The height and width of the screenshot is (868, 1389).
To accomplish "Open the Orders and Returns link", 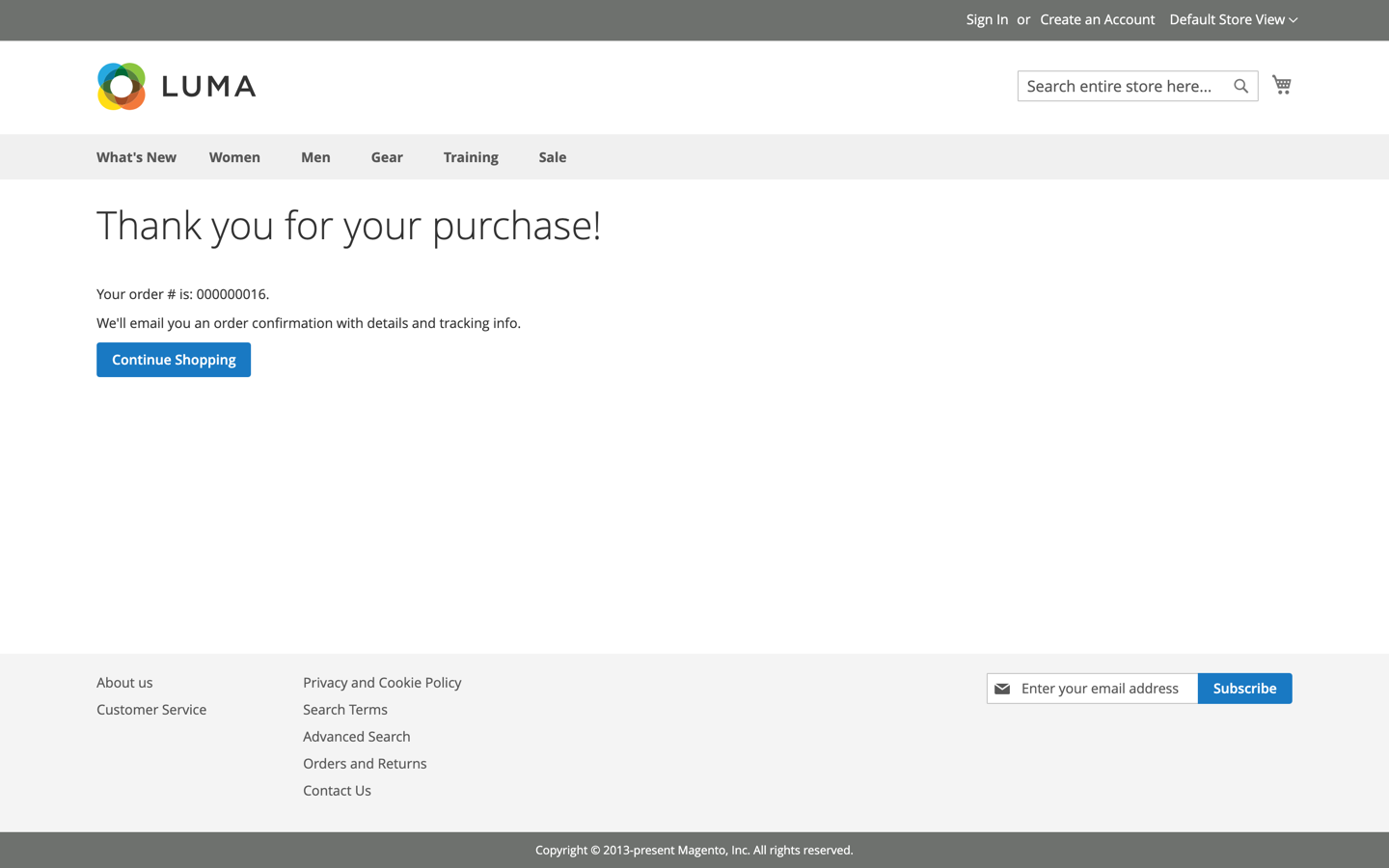I will 365,764.
